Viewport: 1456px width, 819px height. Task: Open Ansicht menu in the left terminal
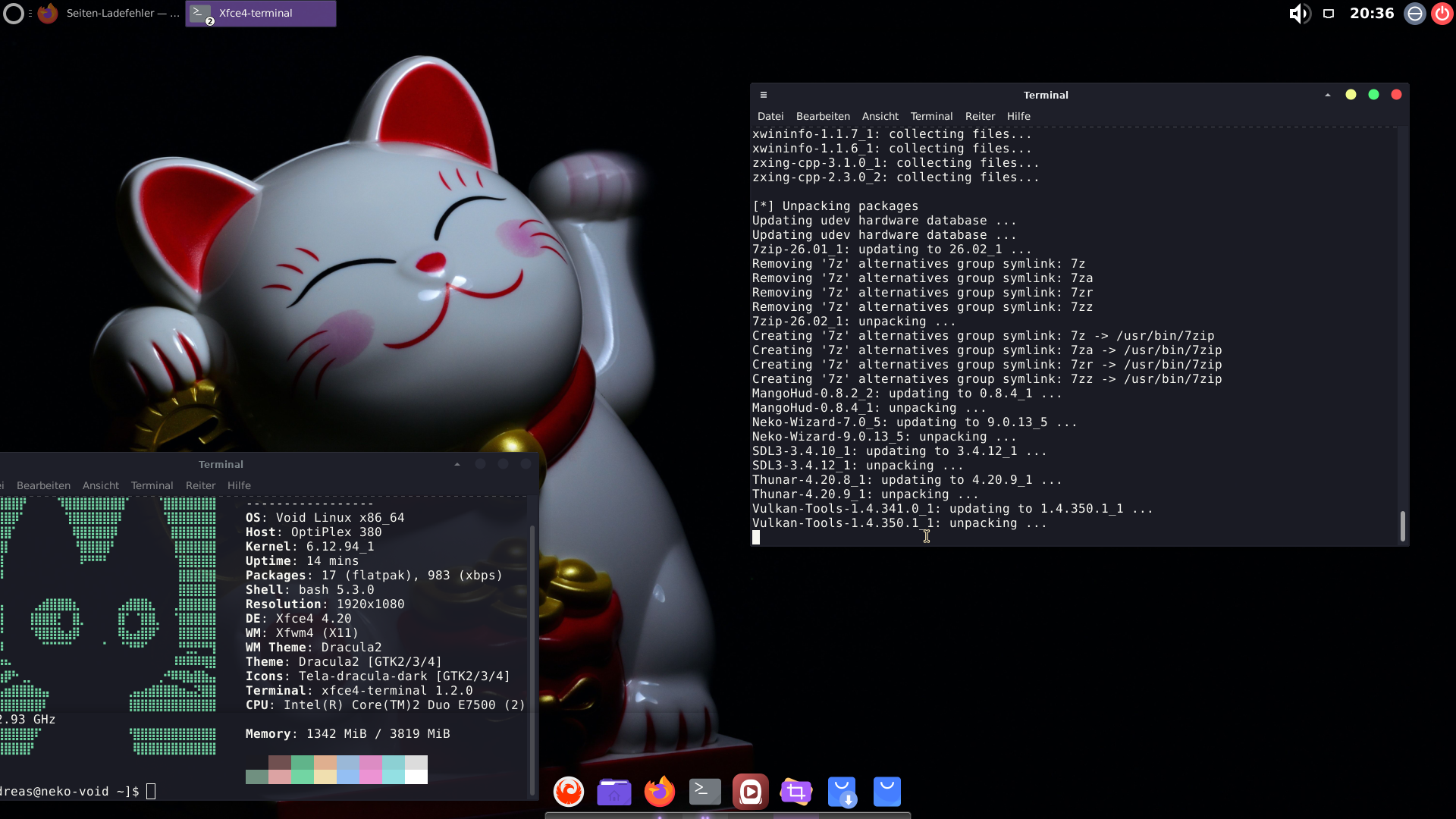tap(101, 485)
